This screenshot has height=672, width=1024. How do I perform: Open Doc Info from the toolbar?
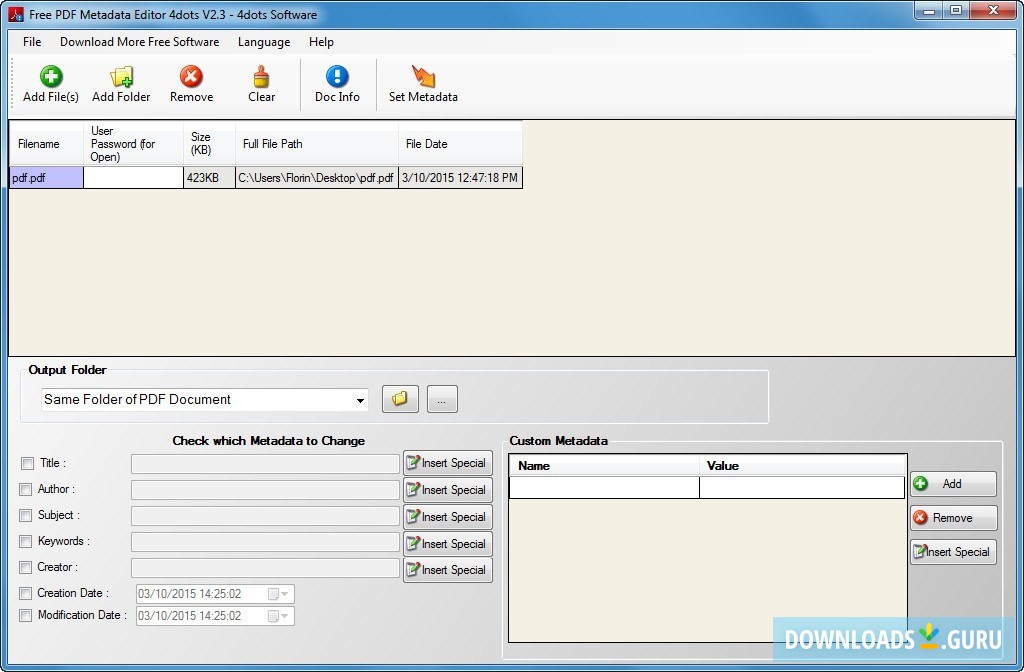point(337,84)
